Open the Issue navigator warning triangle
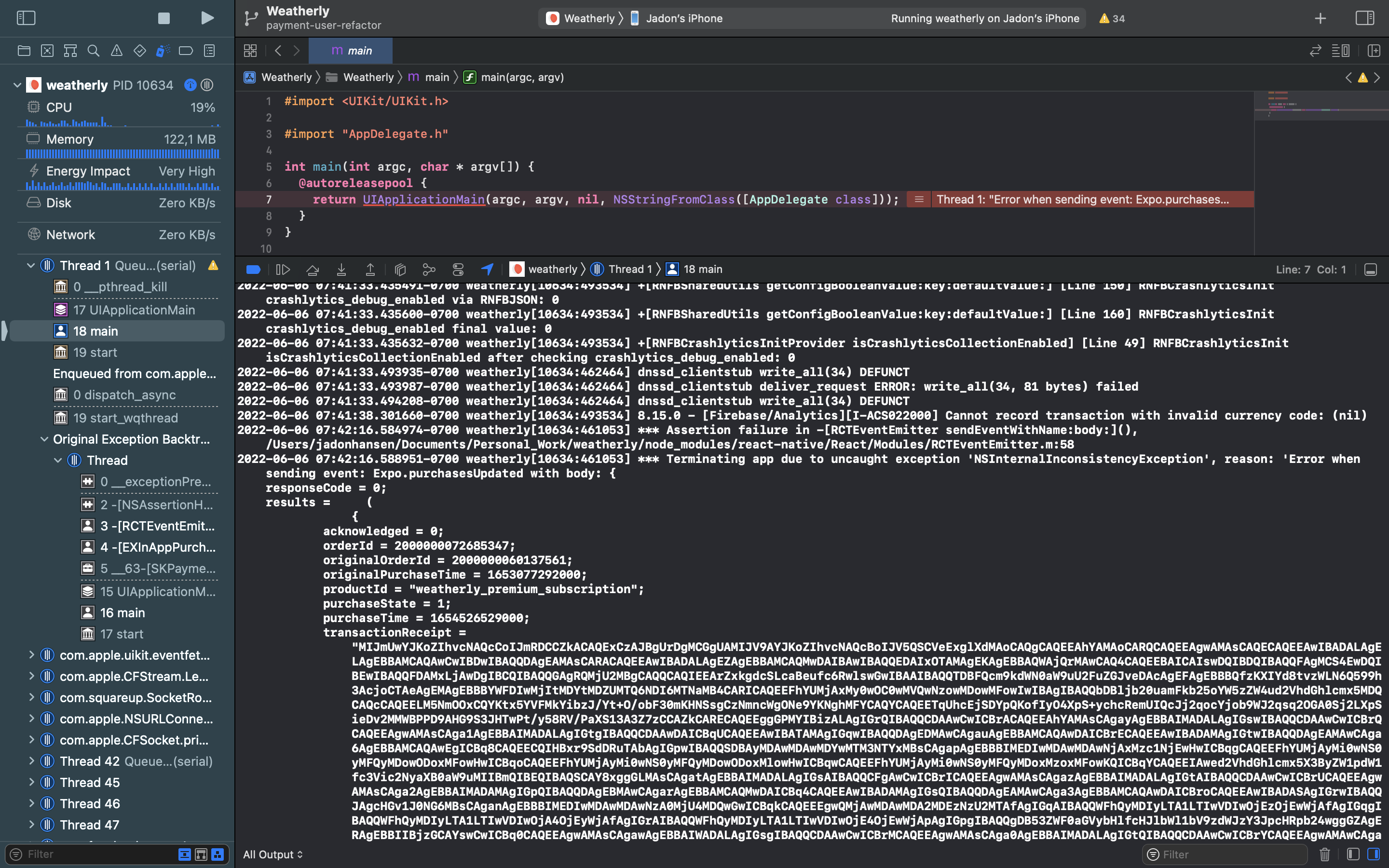1389x868 pixels. (x=117, y=51)
